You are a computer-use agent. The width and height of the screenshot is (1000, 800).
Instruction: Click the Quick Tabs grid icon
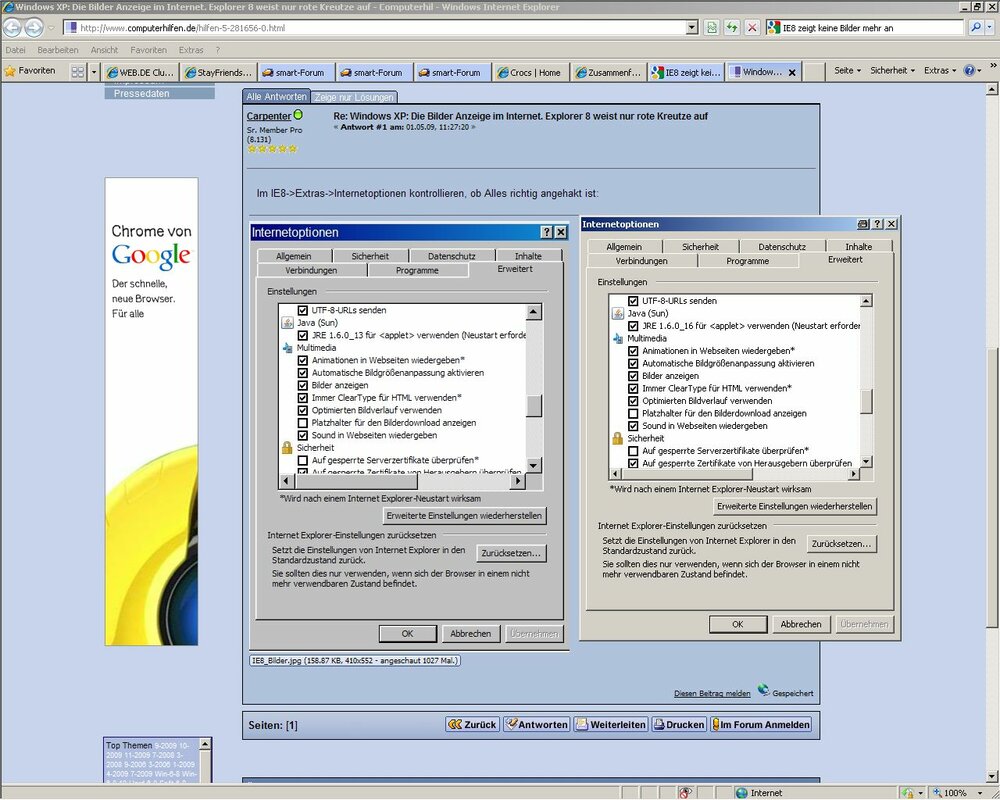click(77, 72)
